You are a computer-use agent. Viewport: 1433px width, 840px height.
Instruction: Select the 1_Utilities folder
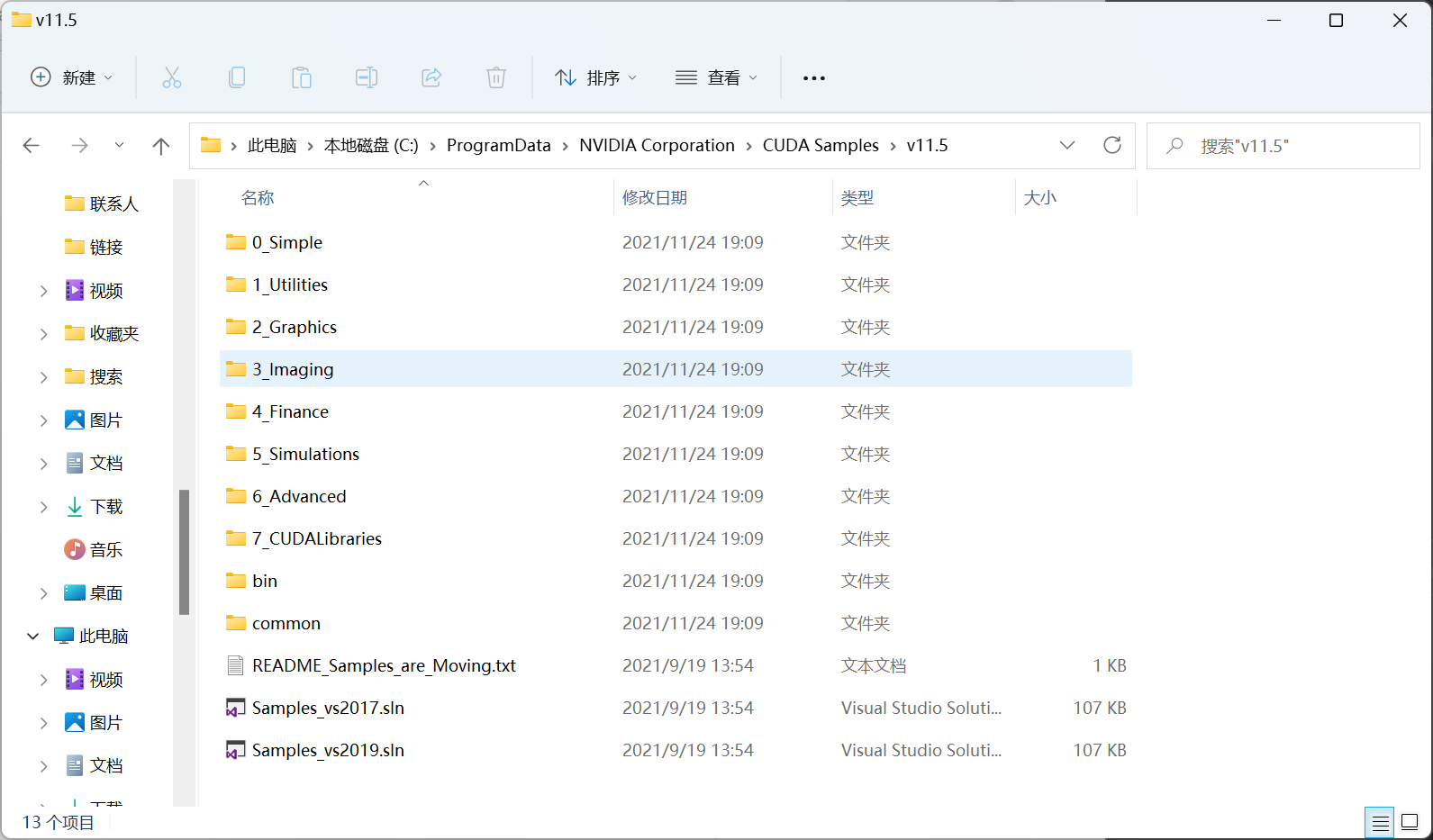tap(290, 285)
